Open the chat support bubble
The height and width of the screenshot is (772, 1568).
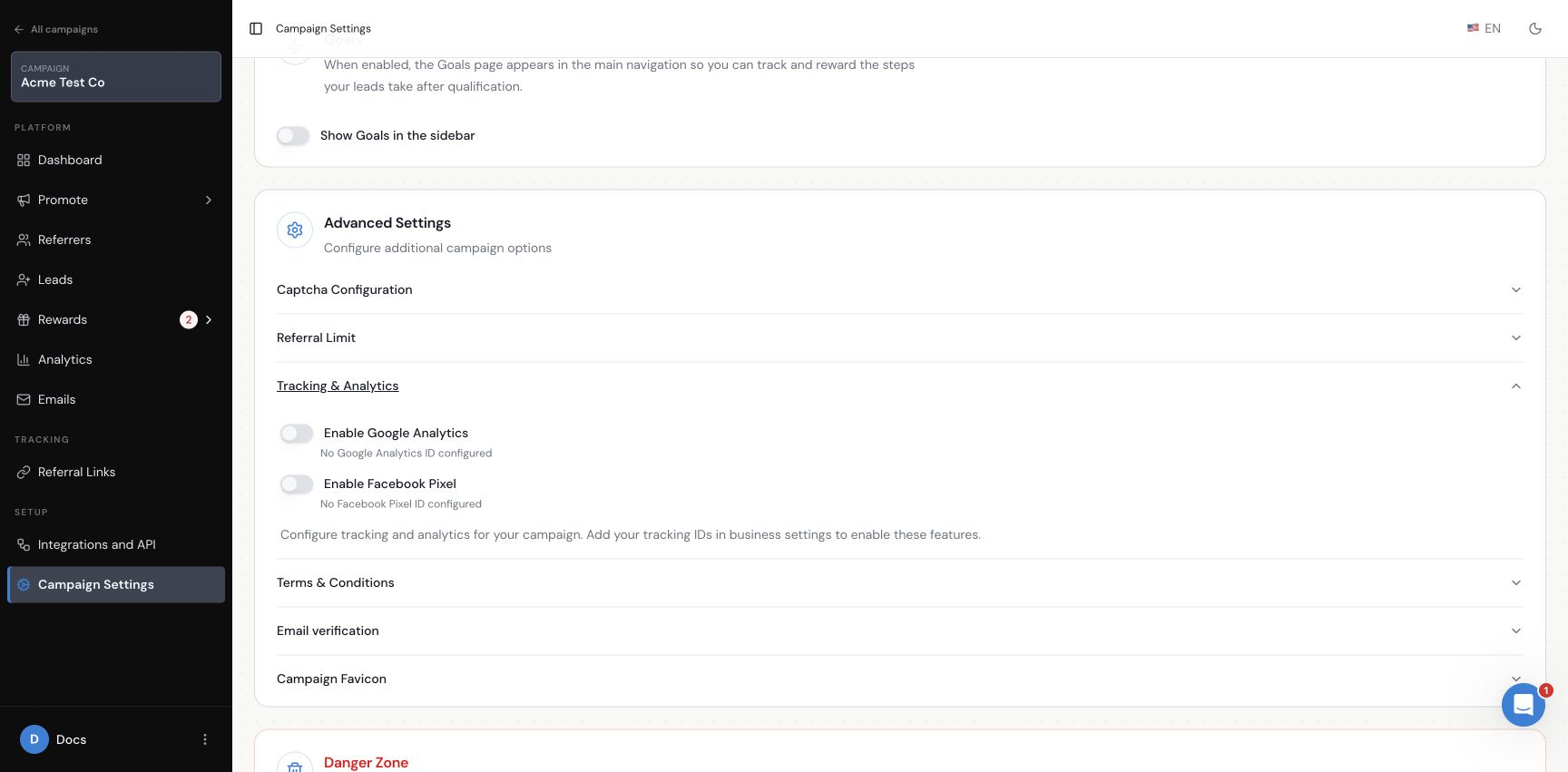(x=1524, y=704)
